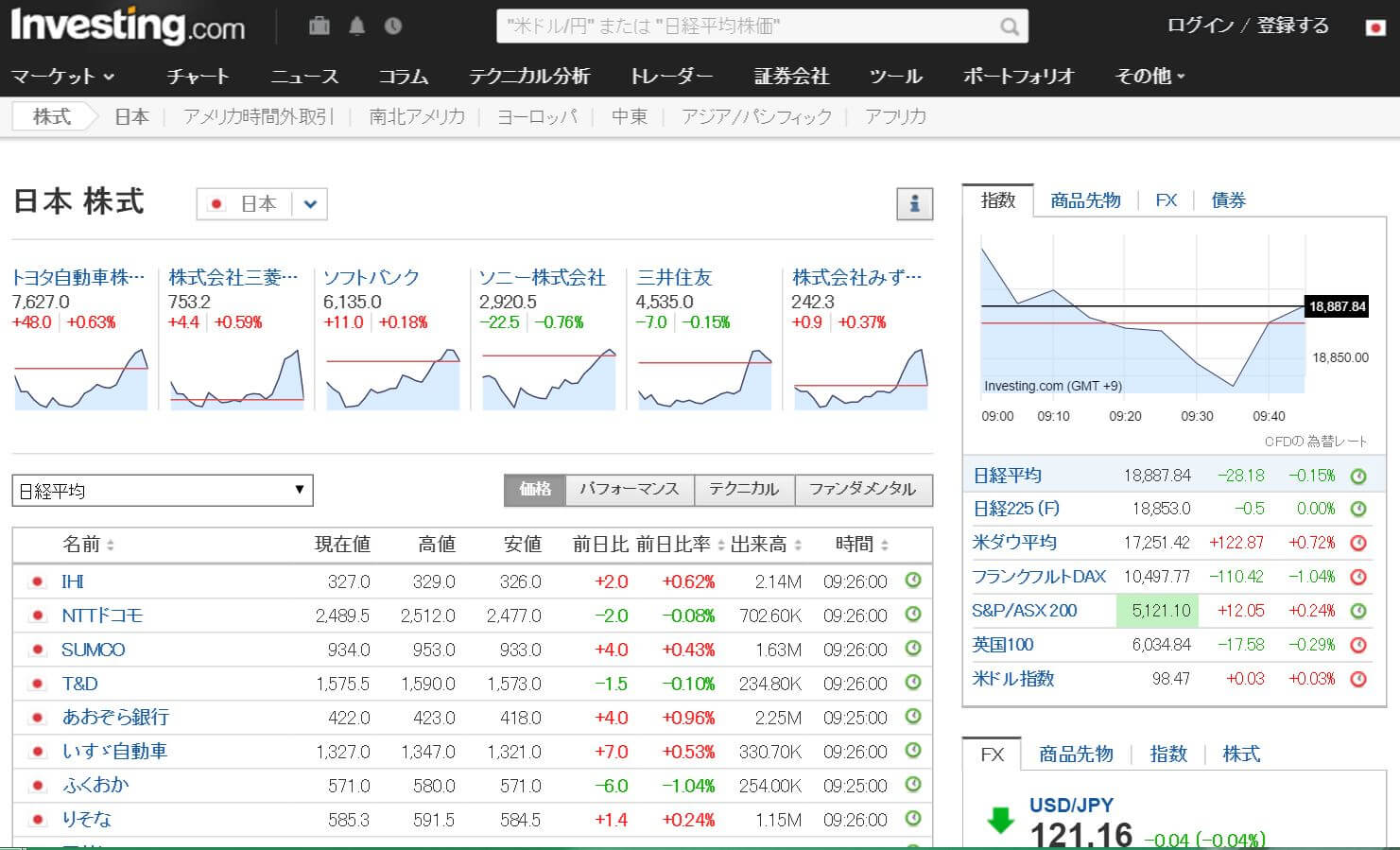This screenshot has width=1400, height=850.
Task: Open the あおぞら銀行 stock link
Action: click(x=115, y=718)
